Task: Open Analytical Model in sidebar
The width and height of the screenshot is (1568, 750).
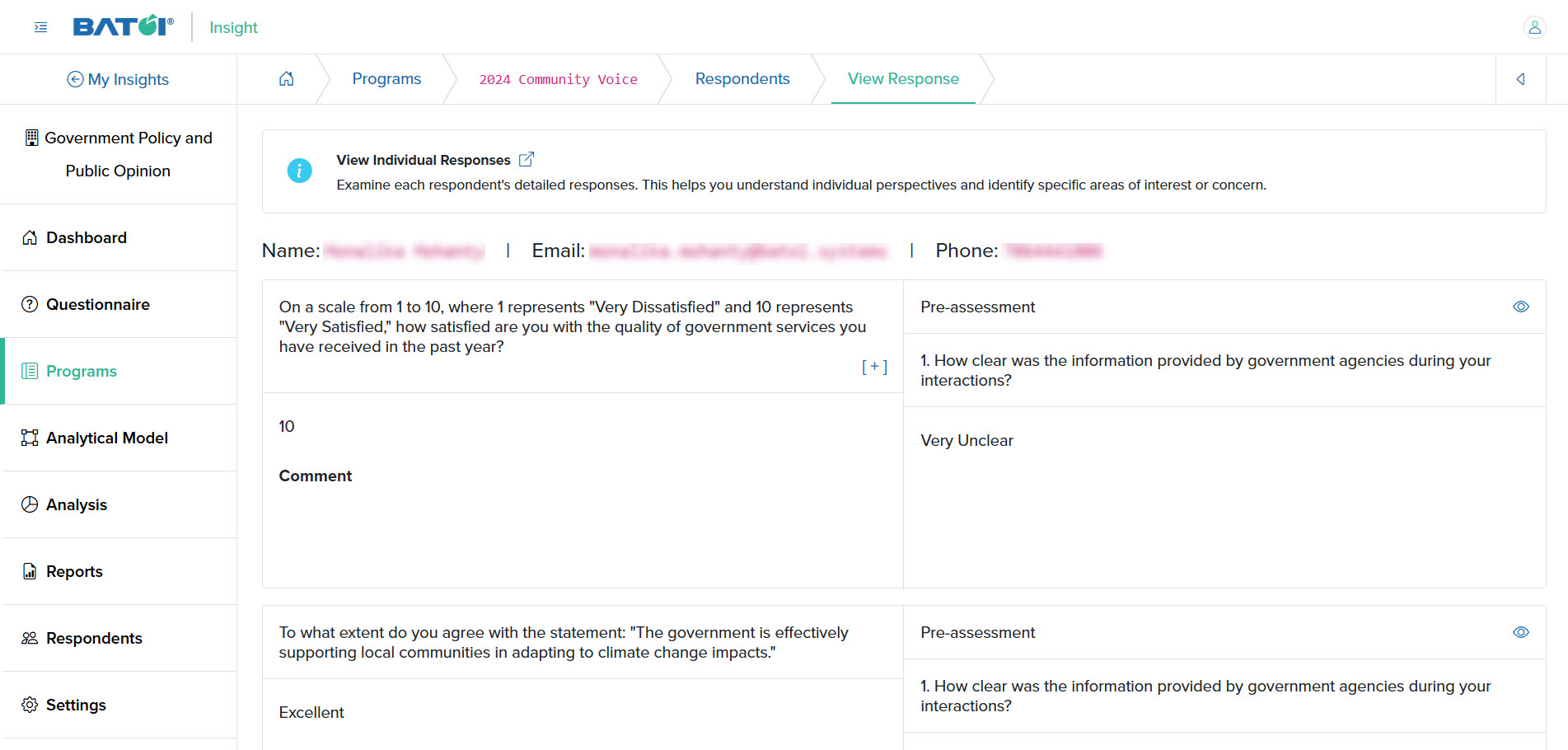Action: (119, 438)
